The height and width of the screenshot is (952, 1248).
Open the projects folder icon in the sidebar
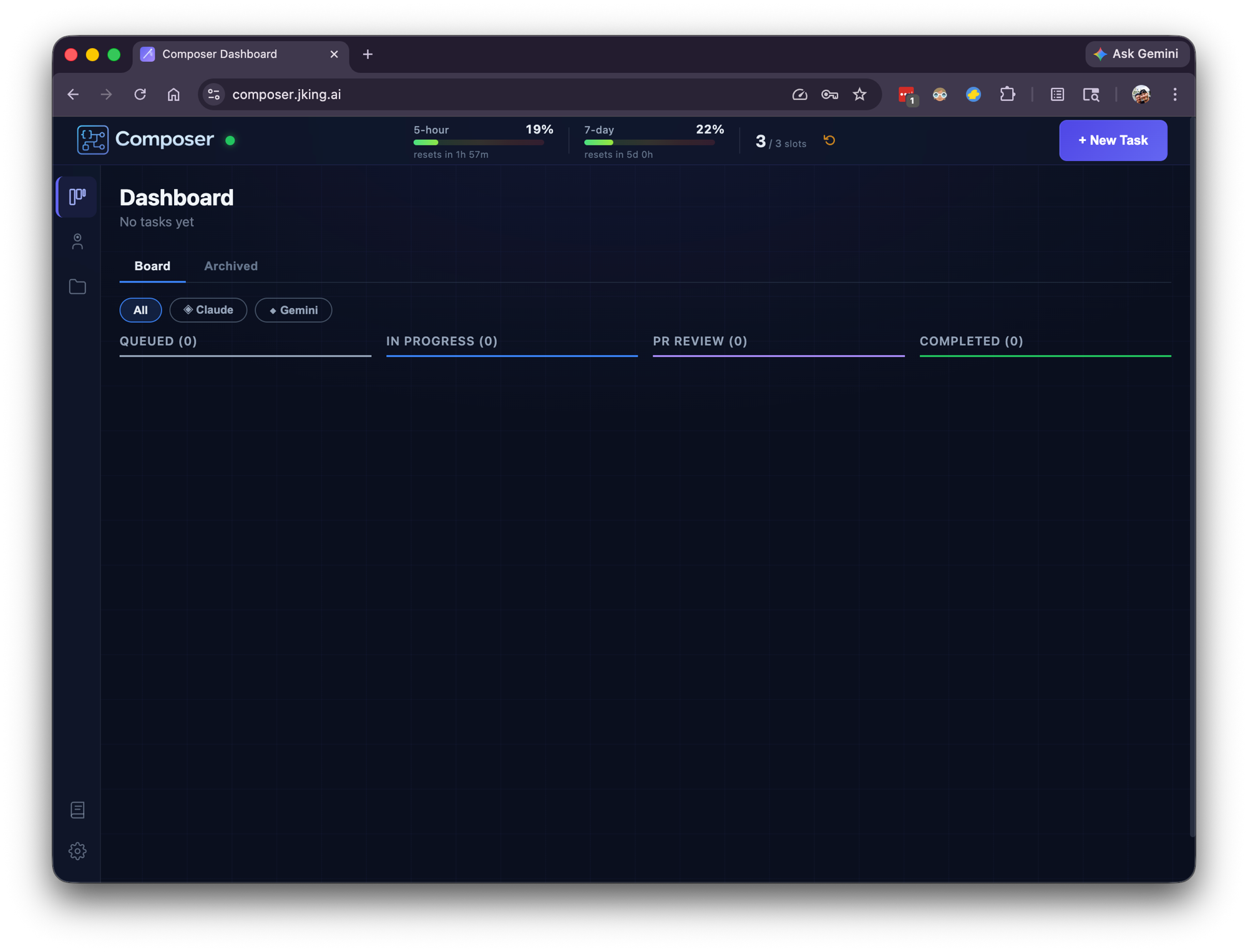pos(76,286)
